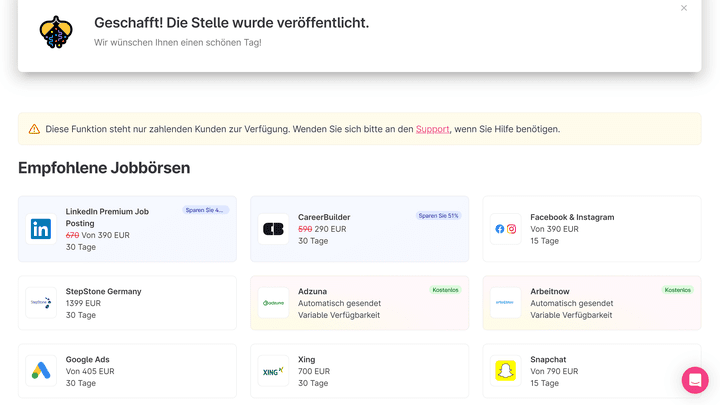This screenshot has height=405, width=720.
Task: Select the StepStone logo icon
Action: tap(41, 303)
